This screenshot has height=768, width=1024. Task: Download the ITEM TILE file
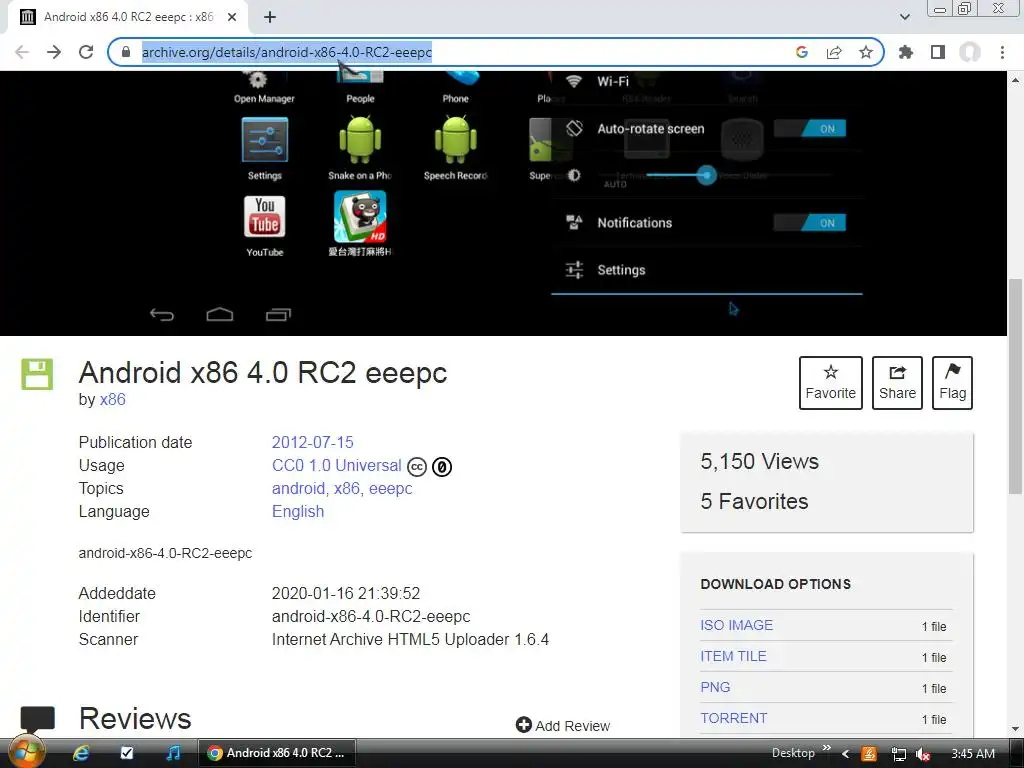pos(733,656)
